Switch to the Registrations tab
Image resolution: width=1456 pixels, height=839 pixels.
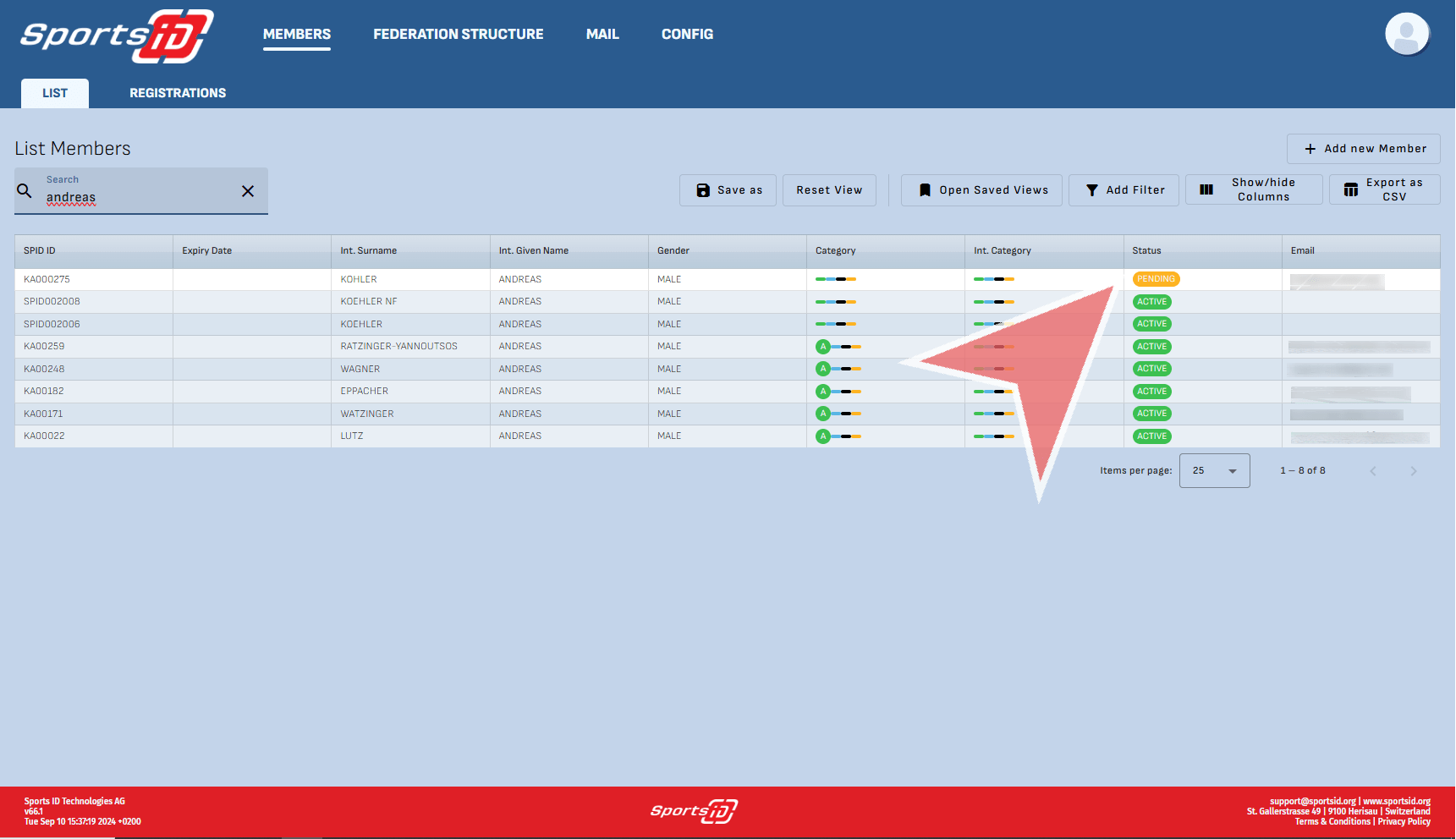(178, 93)
